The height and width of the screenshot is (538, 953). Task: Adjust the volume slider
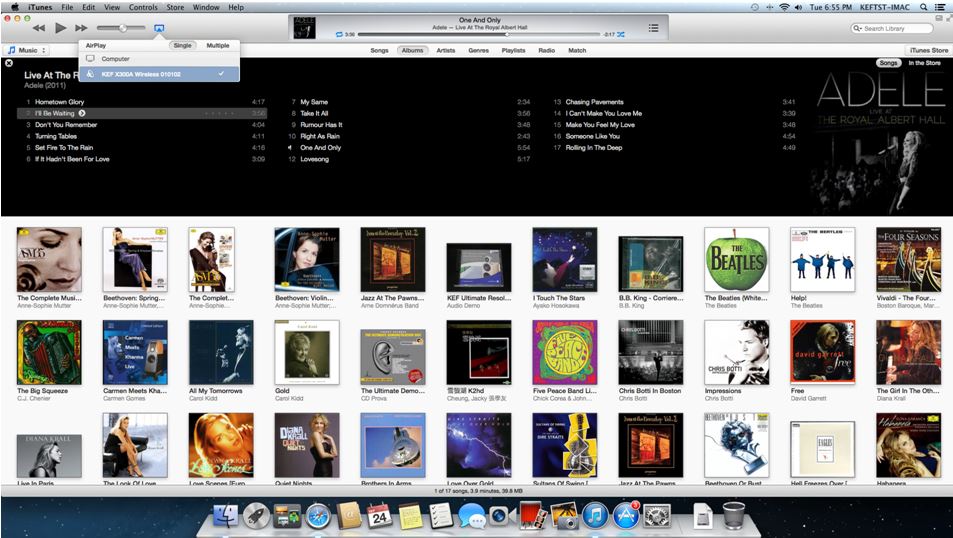pos(123,28)
